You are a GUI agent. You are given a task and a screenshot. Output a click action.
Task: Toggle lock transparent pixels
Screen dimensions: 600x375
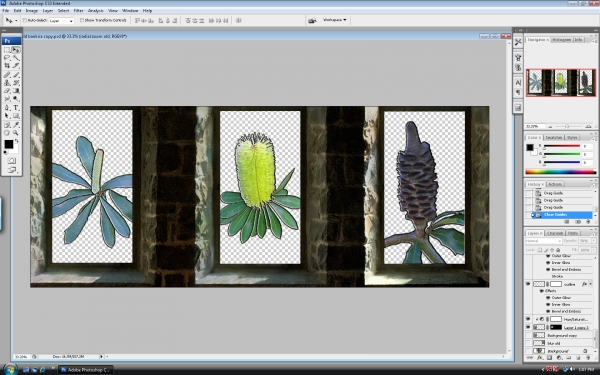540,250
